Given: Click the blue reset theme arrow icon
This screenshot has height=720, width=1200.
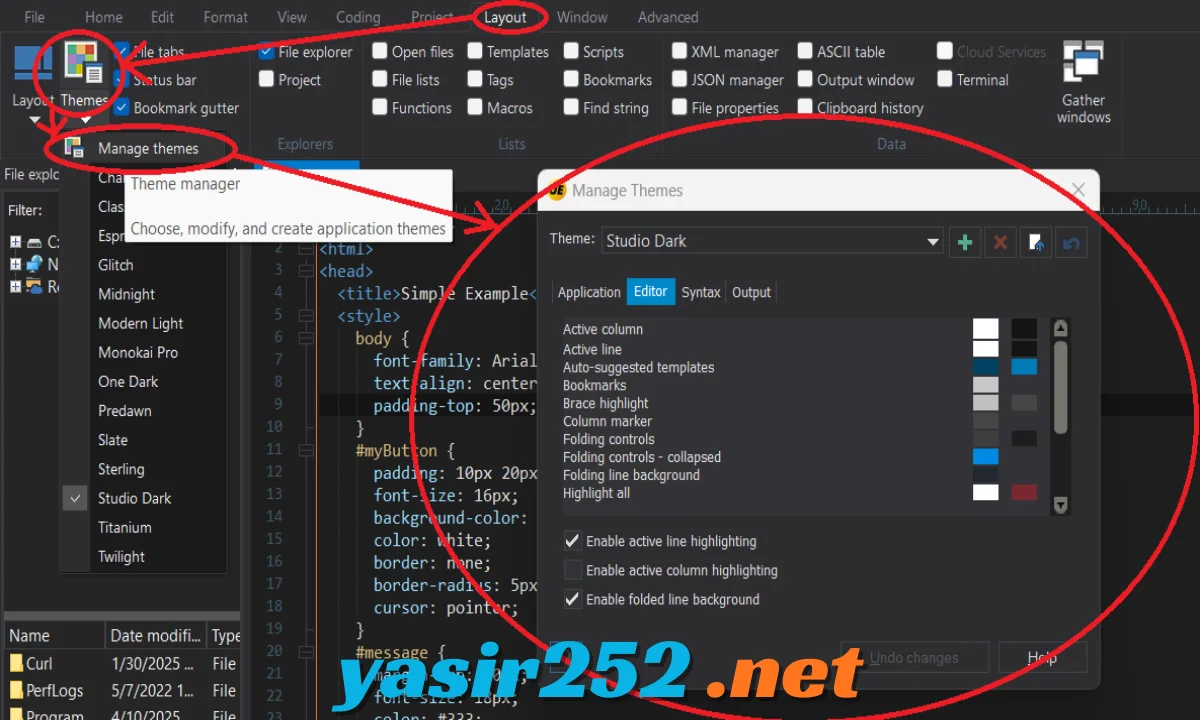Looking at the screenshot, I should pyautogui.click(x=1071, y=242).
